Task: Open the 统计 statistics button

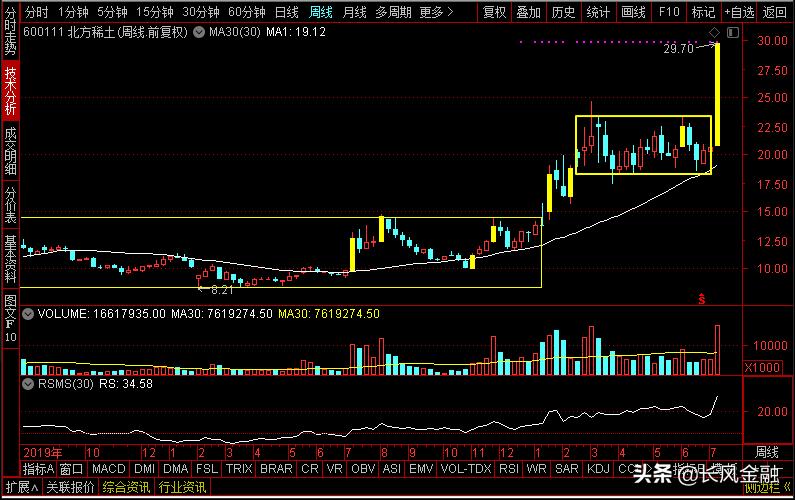Action: coord(598,12)
